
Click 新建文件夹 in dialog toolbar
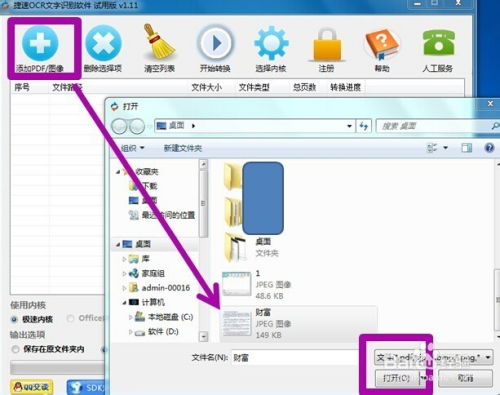pyautogui.click(x=183, y=148)
